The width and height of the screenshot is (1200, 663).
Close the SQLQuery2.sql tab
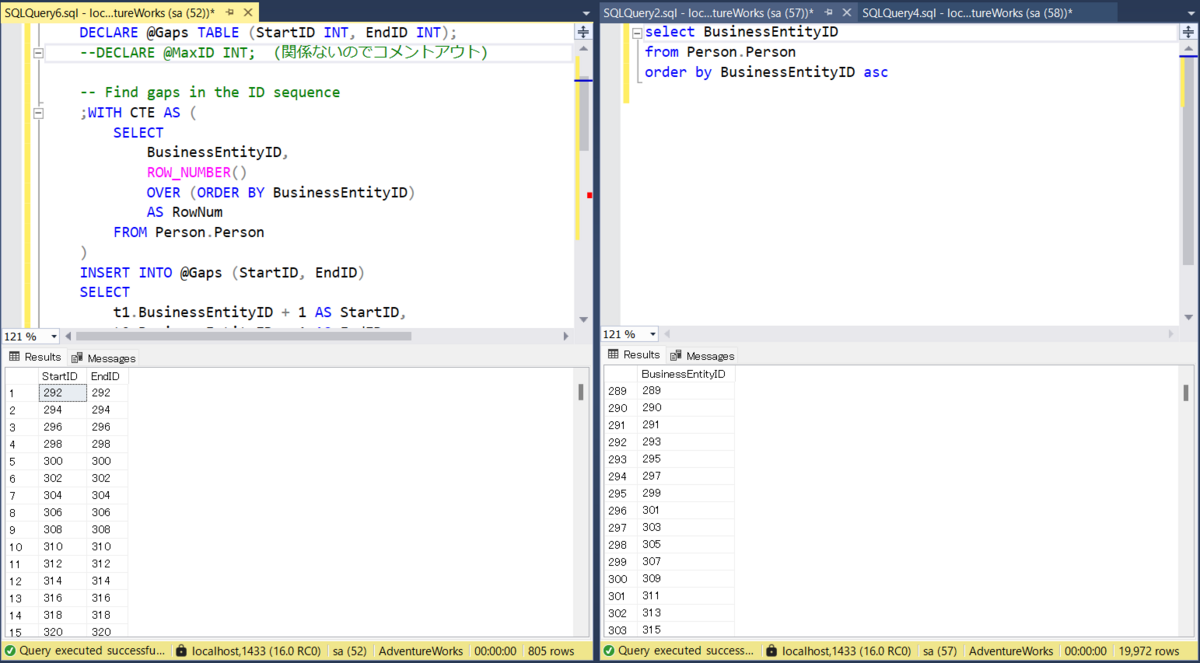point(847,12)
